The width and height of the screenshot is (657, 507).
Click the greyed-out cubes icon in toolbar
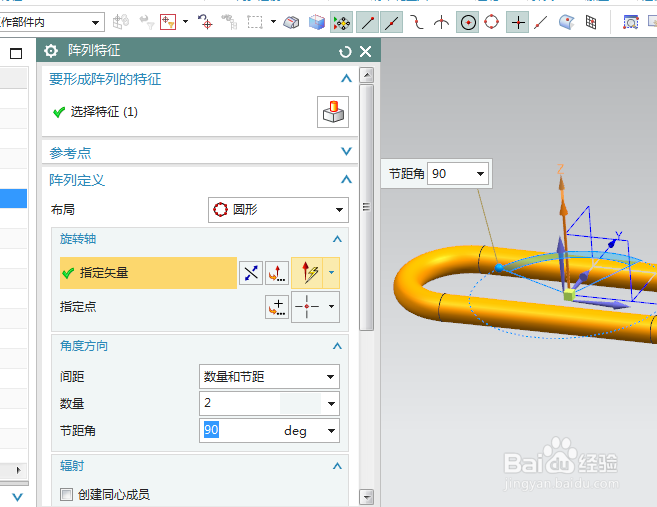click(x=121, y=22)
